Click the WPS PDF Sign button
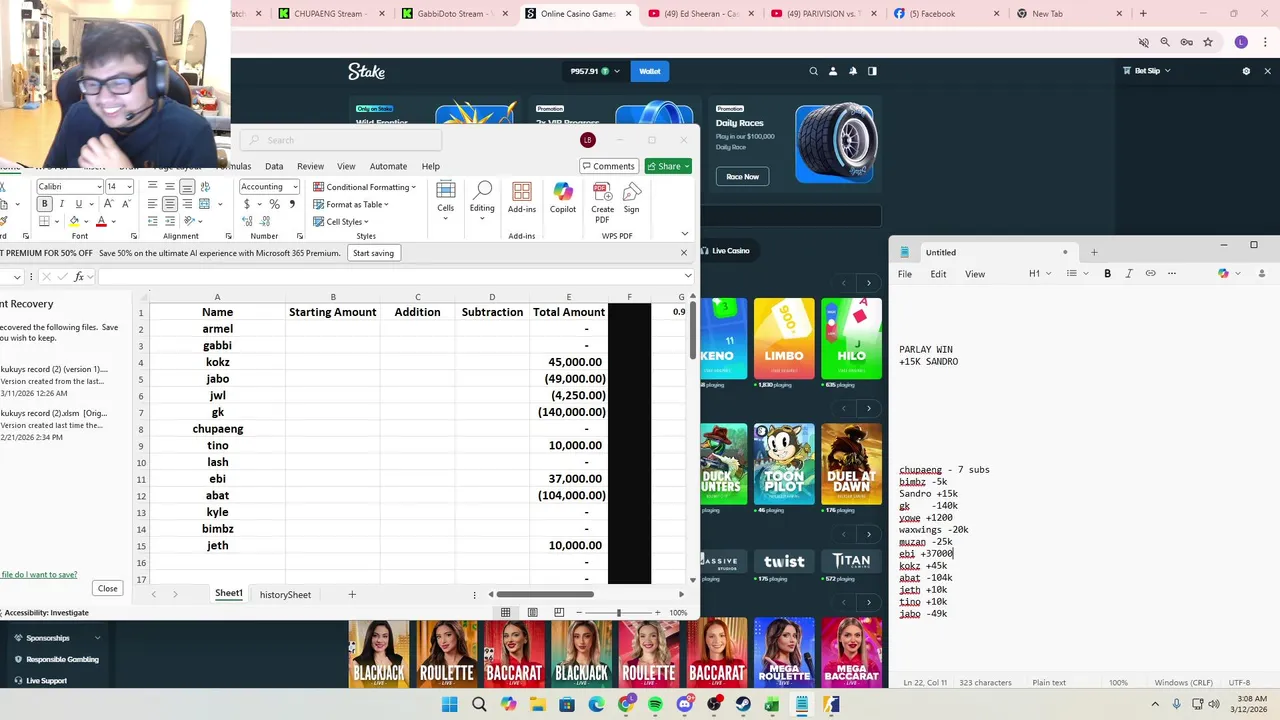Screen dimensions: 1280x720 (631, 197)
